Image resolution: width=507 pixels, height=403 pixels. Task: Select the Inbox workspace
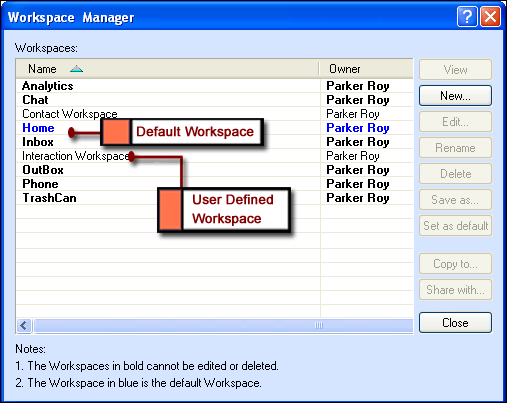[38, 142]
